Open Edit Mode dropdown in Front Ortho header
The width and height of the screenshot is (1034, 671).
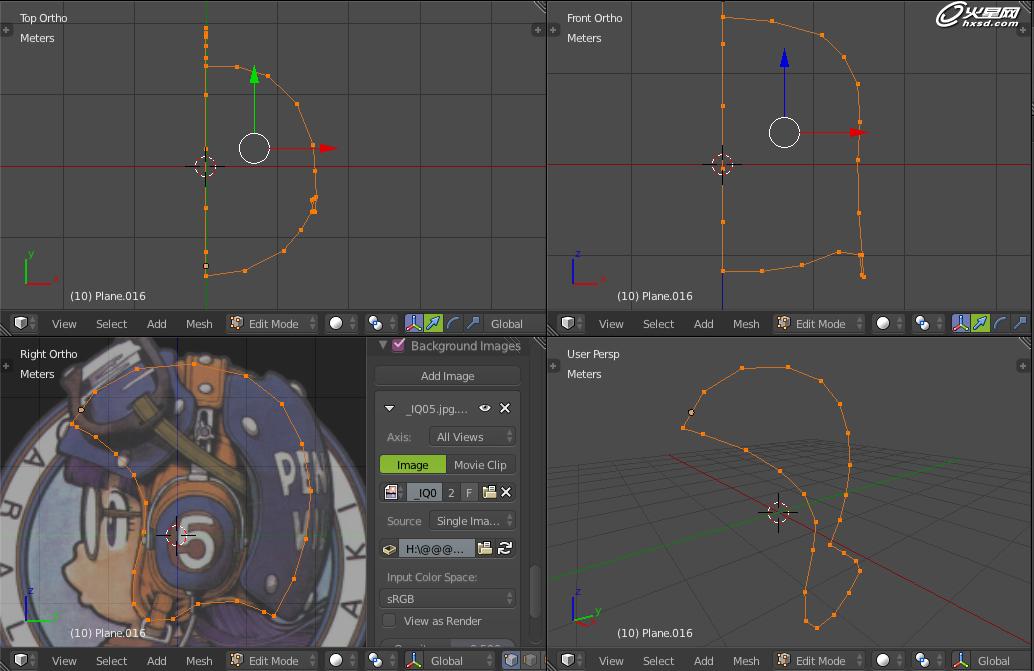tap(820, 323)
